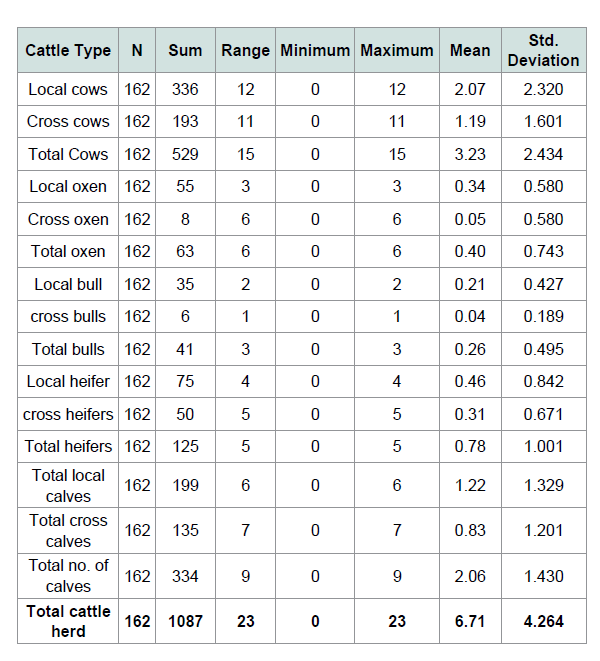Select the Local cows row label
This screenshot has height=661, width=600.
[x=68, y=89]
